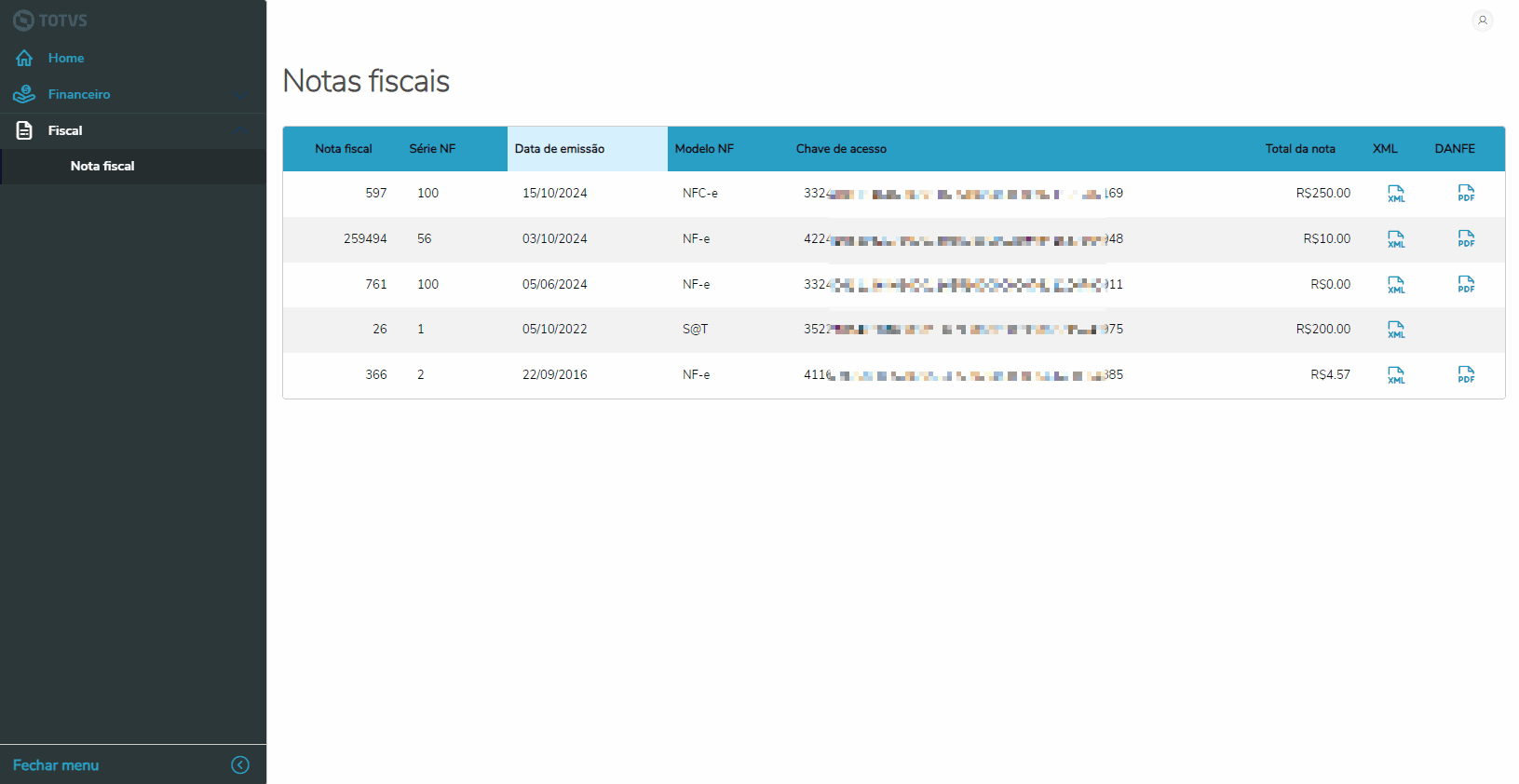Click the Financeiro hand-coins icon

click(24, 94)
